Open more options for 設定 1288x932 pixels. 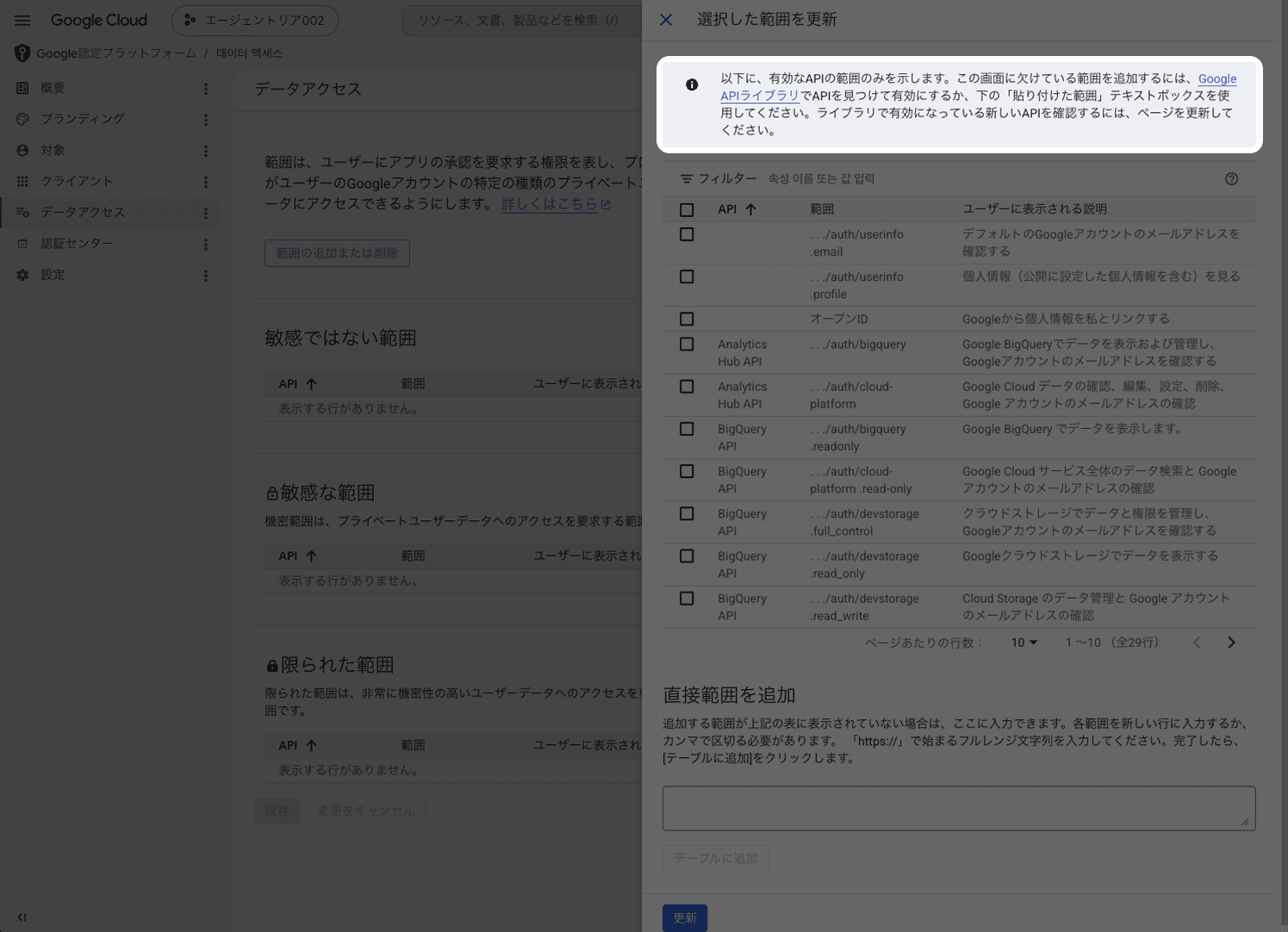(206, 276)
